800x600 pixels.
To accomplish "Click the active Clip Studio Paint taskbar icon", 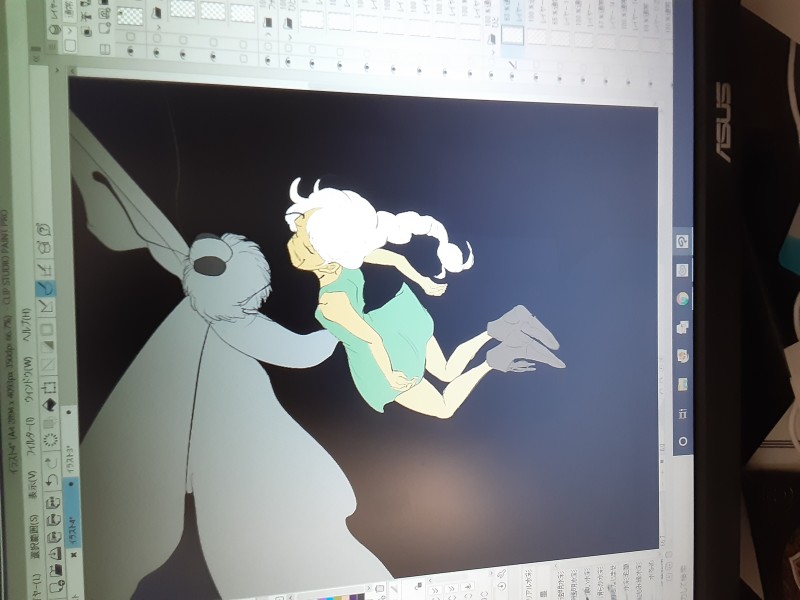I will point(683,241).
